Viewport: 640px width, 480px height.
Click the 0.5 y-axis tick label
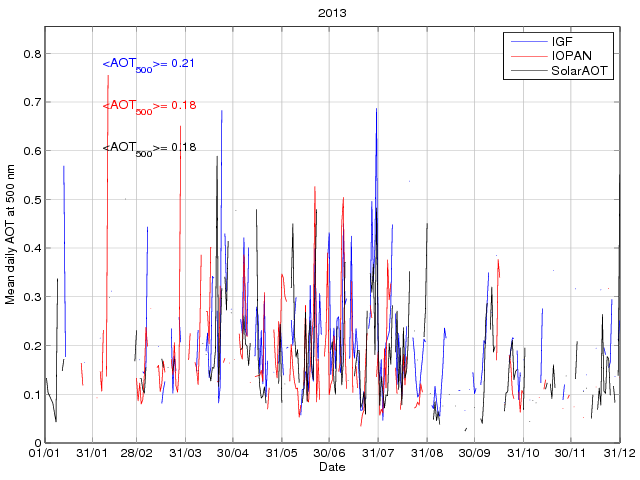tap(32, 200)
